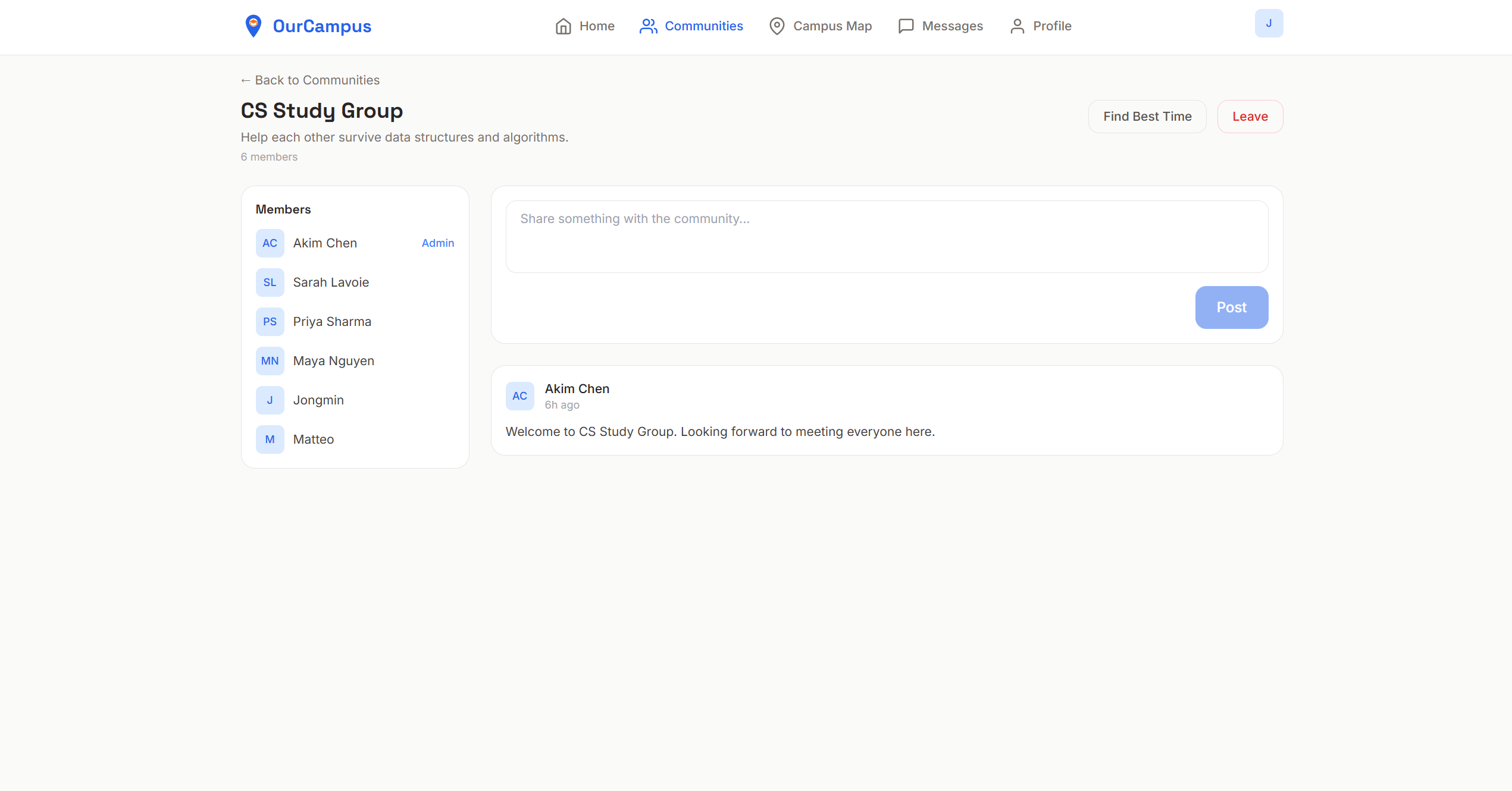Click the Share something with the community field
This screenshot has height=791, width=1512.
point(886,236)
